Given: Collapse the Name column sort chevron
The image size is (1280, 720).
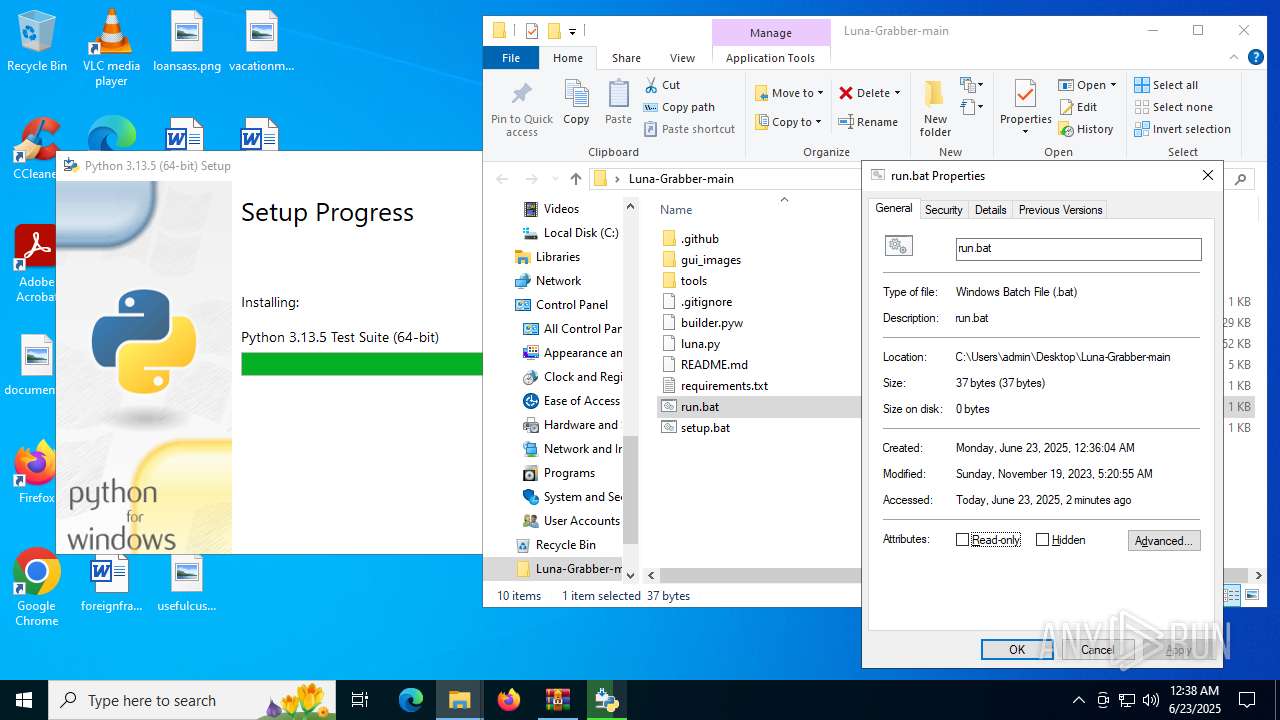Looking at the screenshot, I should tap(784, 200).
